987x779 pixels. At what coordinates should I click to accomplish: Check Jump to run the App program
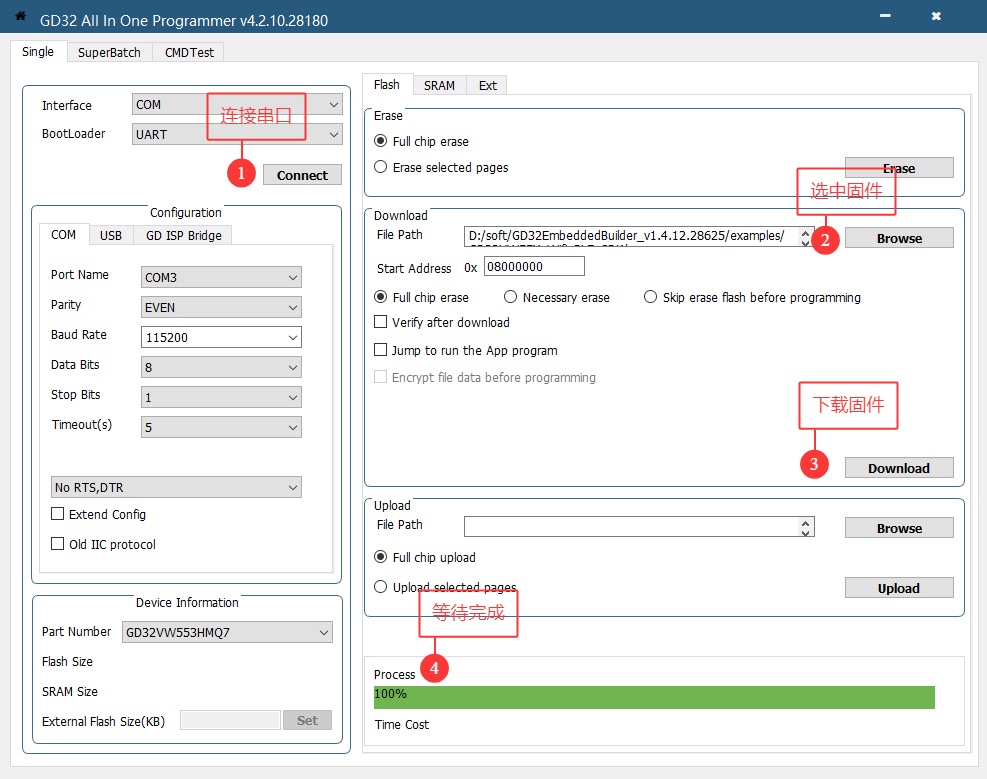pyautogui.click(x=380, y=350)
